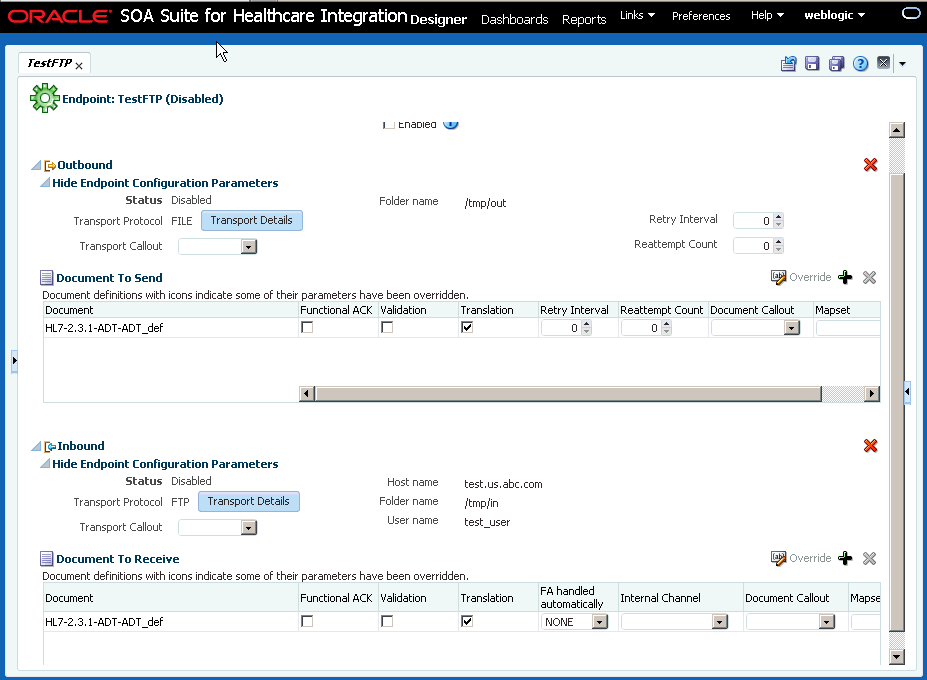Click the Inbound arrow icon
The height and width of the screenshot is (680, 927).
click(x=50, y=446)
